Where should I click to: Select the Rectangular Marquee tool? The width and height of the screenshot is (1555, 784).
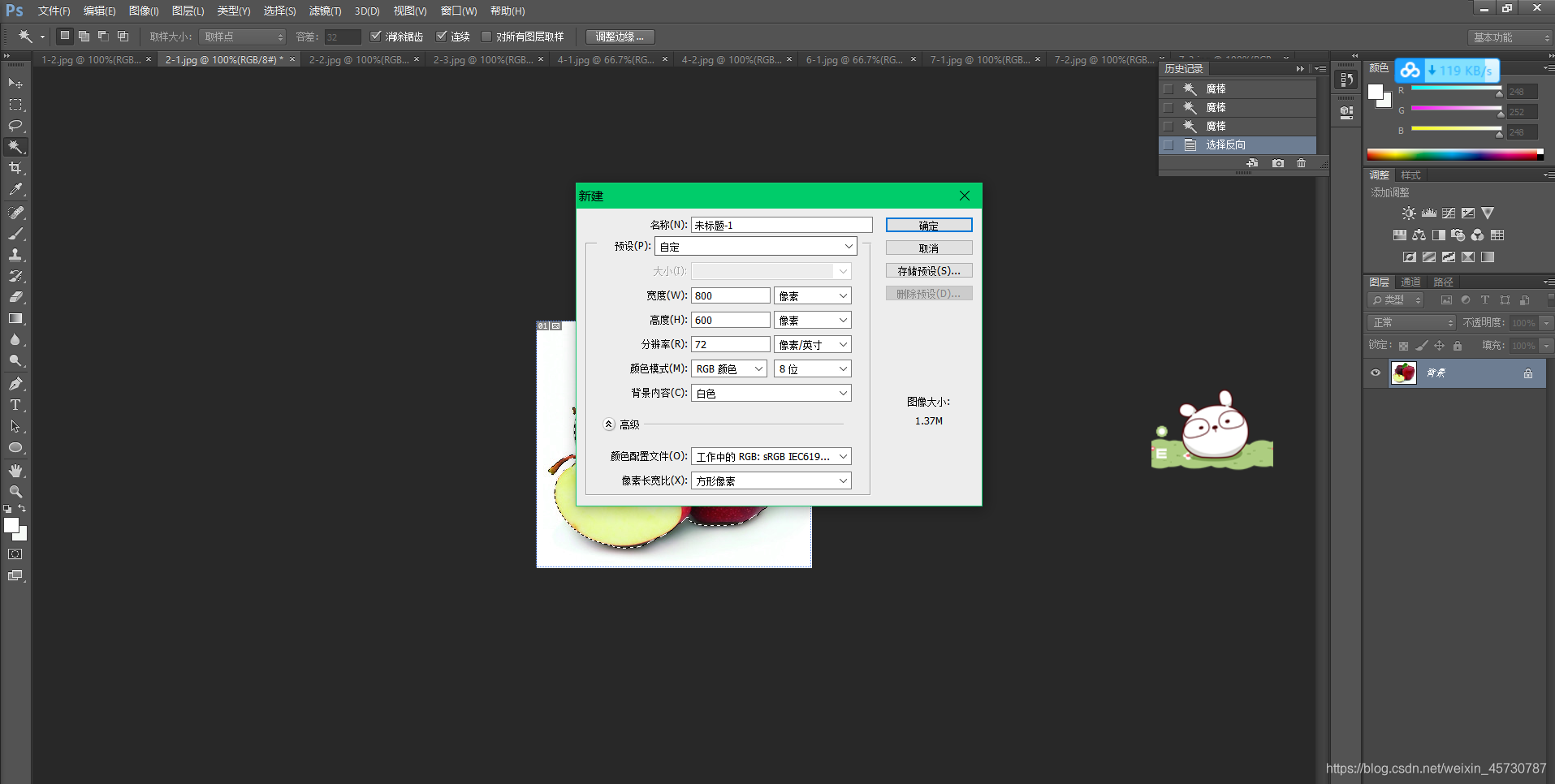coord(15,105)
